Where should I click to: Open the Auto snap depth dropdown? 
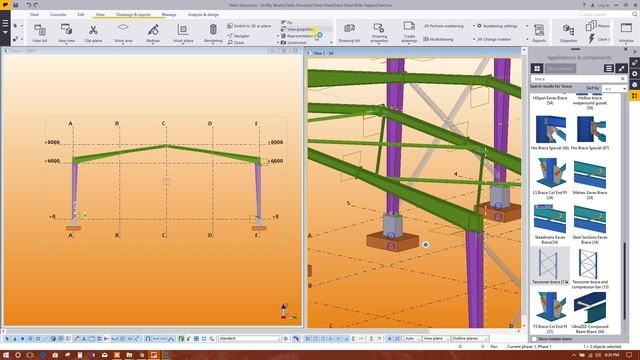412,338
